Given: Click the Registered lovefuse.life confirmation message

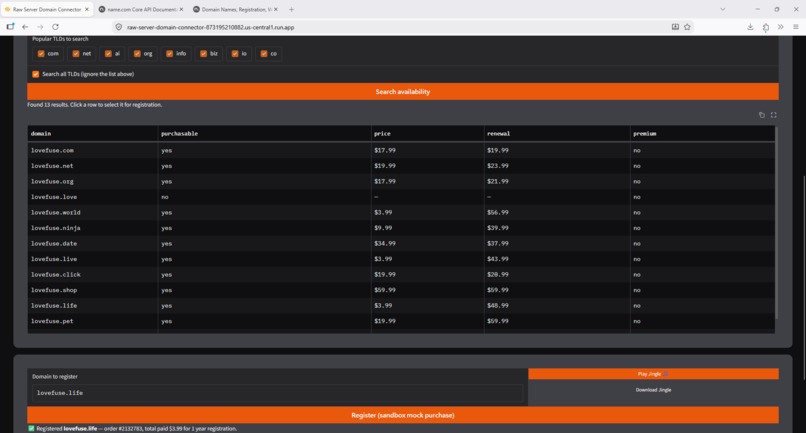Looking at the screenshot, I should coord(134,428).
